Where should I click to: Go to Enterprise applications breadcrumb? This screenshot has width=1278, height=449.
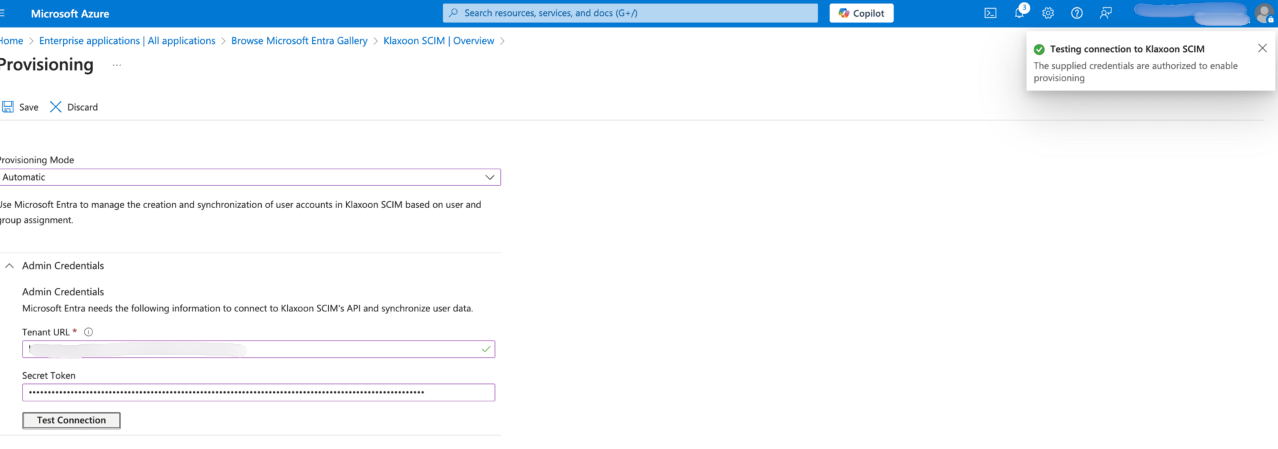tap(127, 41)
